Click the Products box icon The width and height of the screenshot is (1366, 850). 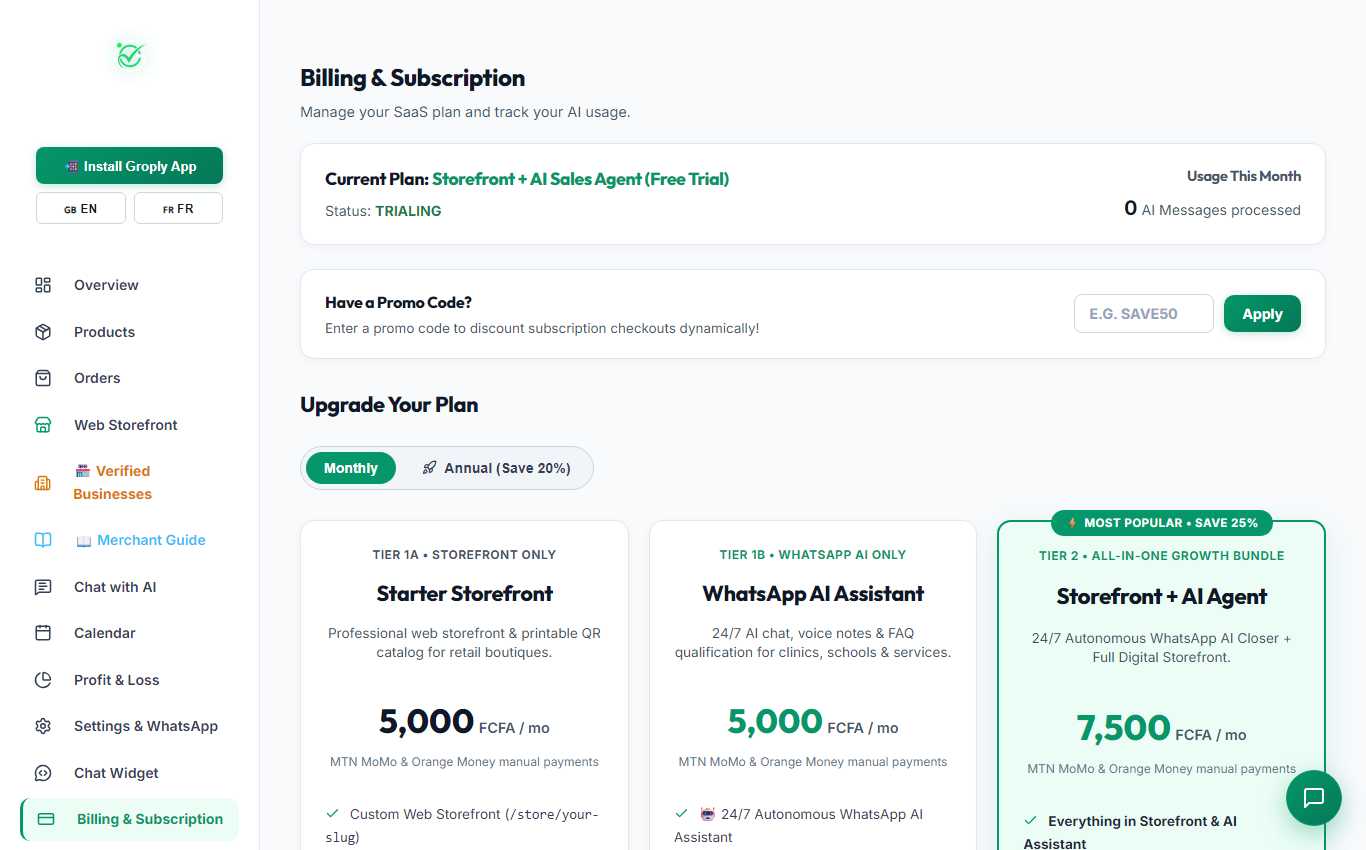click(43, 332)
